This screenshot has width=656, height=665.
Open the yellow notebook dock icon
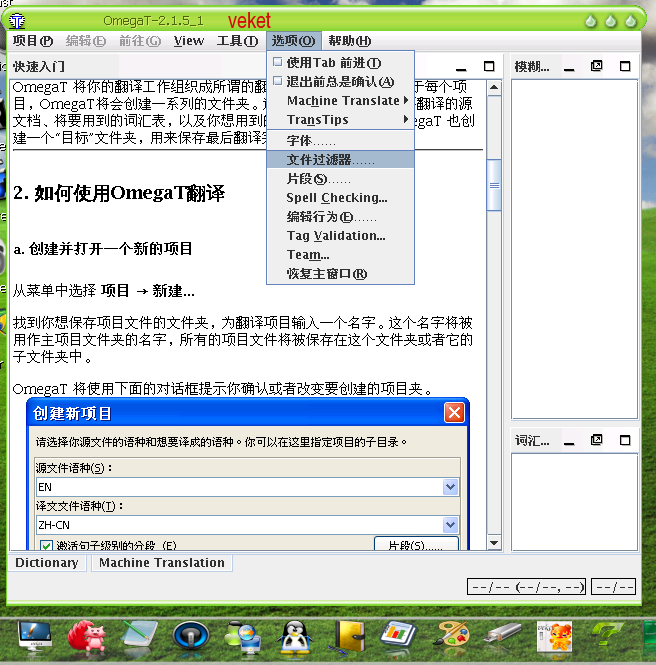tap(349, 636)
